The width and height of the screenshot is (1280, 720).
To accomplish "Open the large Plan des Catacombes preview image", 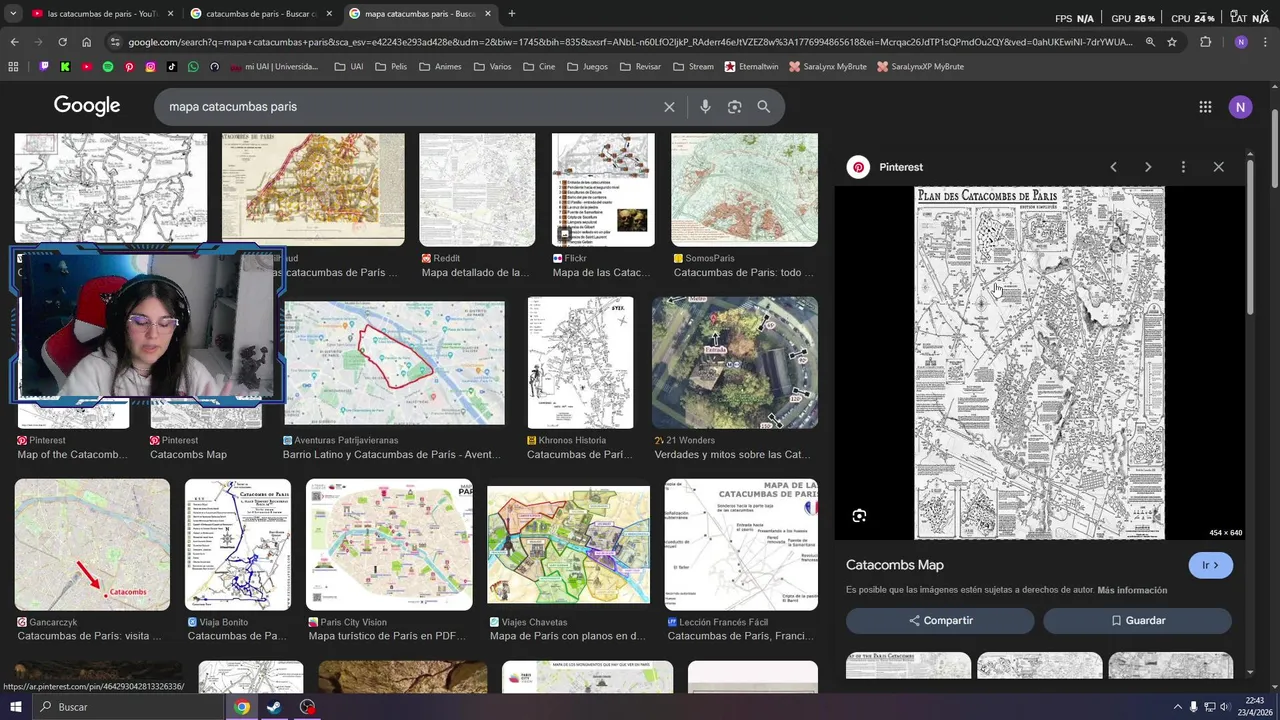I will click(1040, 363).
